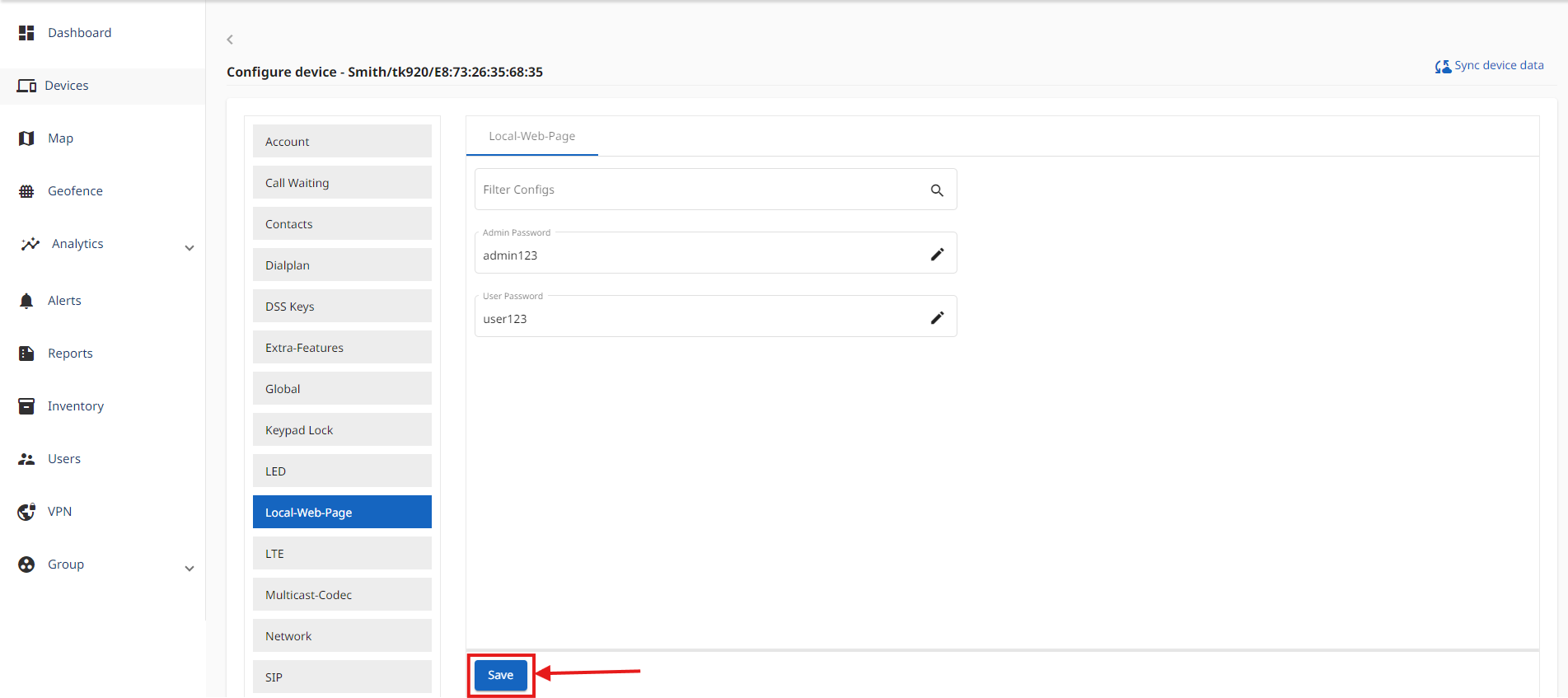The image size is (1568, 698).
Task: Navigate to Reports label
Action: click(71, 354)
